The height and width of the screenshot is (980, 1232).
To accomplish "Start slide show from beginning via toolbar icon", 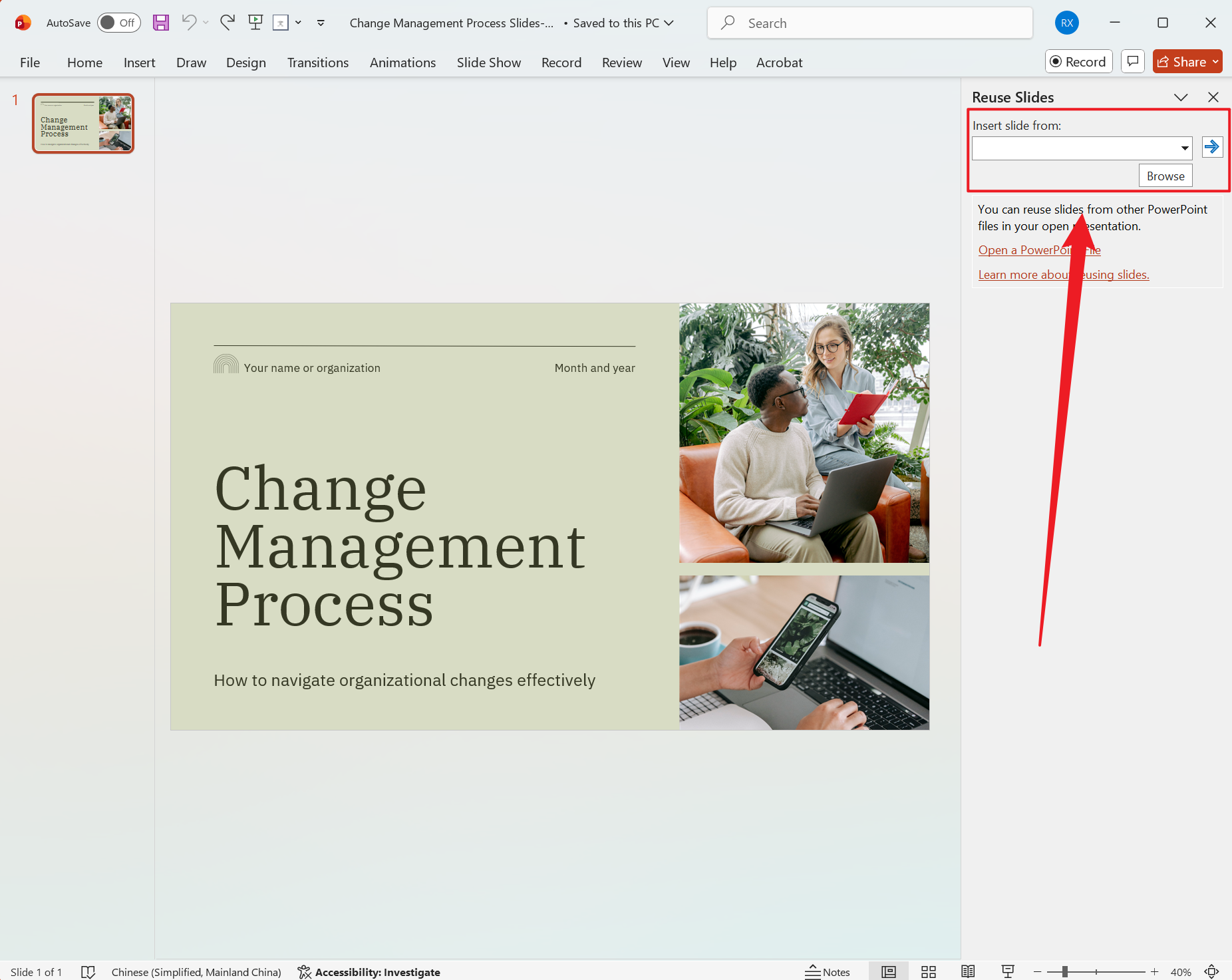I will point(255,22).
